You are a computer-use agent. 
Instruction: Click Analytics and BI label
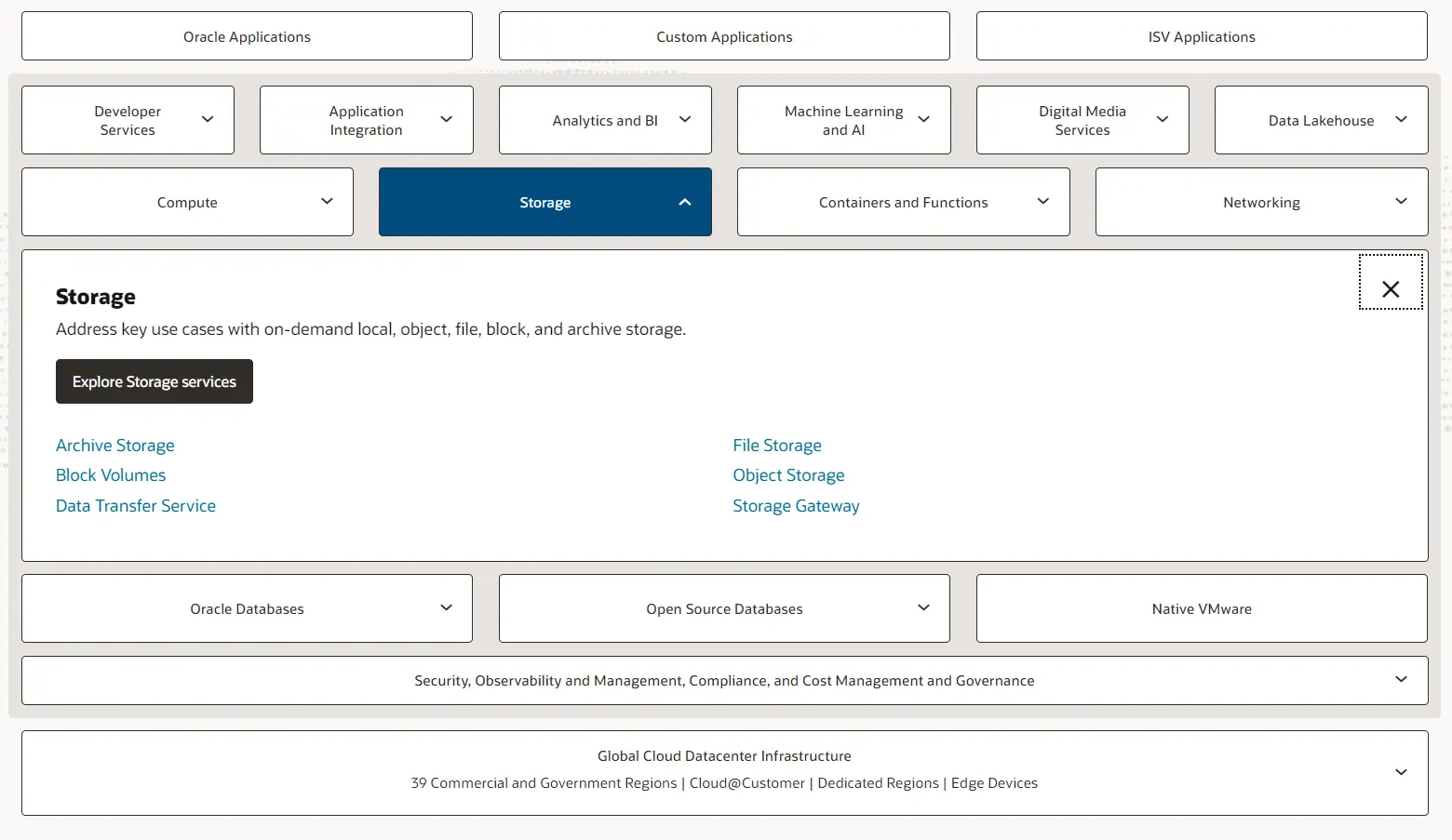[x=605, y=121]
